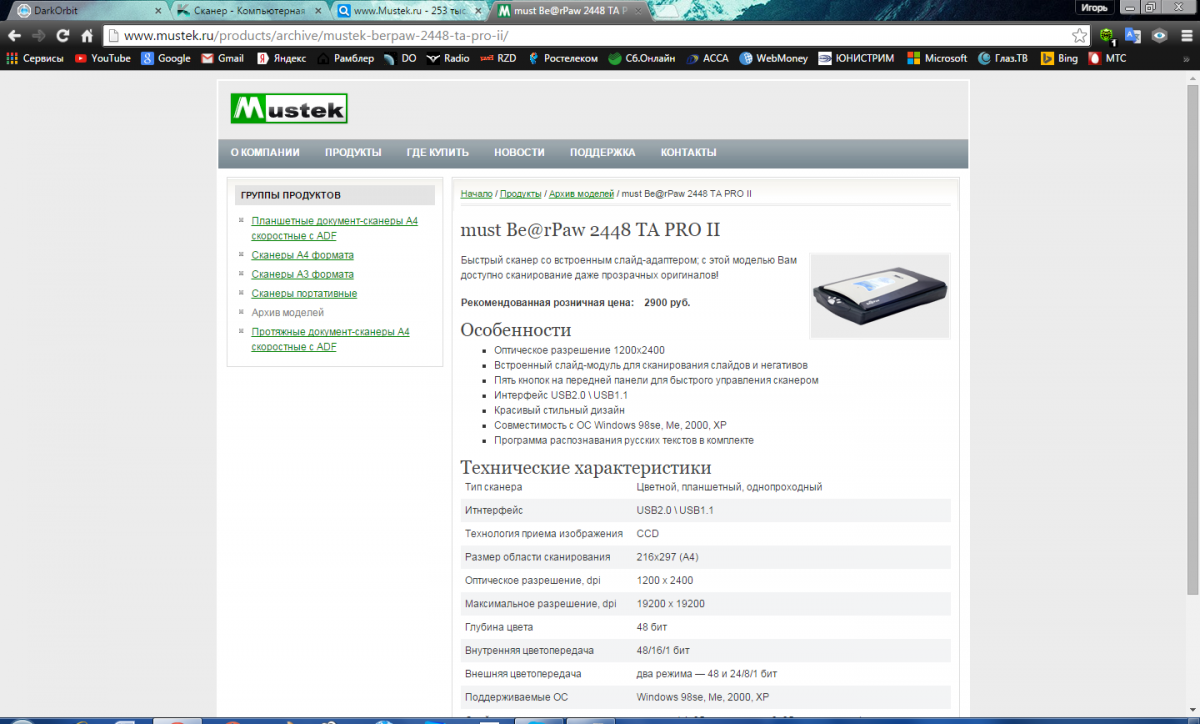Open the Chrome hamburger menu

(1185, 35)
